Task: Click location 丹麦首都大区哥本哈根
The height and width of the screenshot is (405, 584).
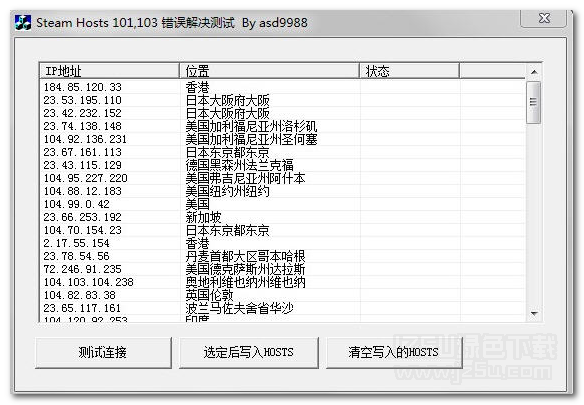Action: pyautogui.click(x=245, y=256)
